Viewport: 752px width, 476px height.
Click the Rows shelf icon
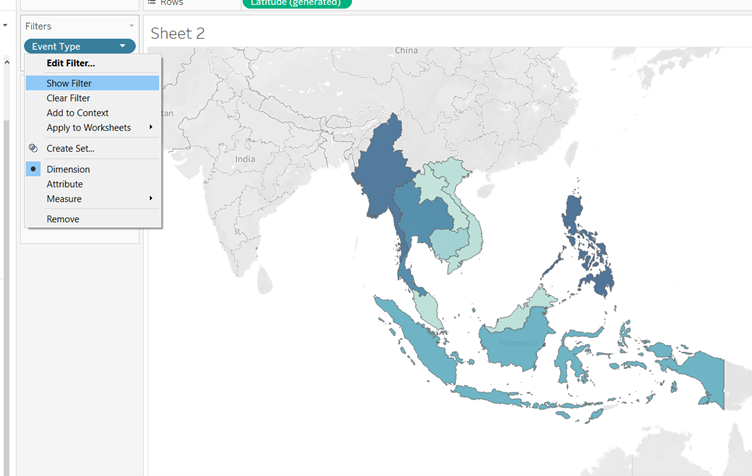tap(152, 3)
